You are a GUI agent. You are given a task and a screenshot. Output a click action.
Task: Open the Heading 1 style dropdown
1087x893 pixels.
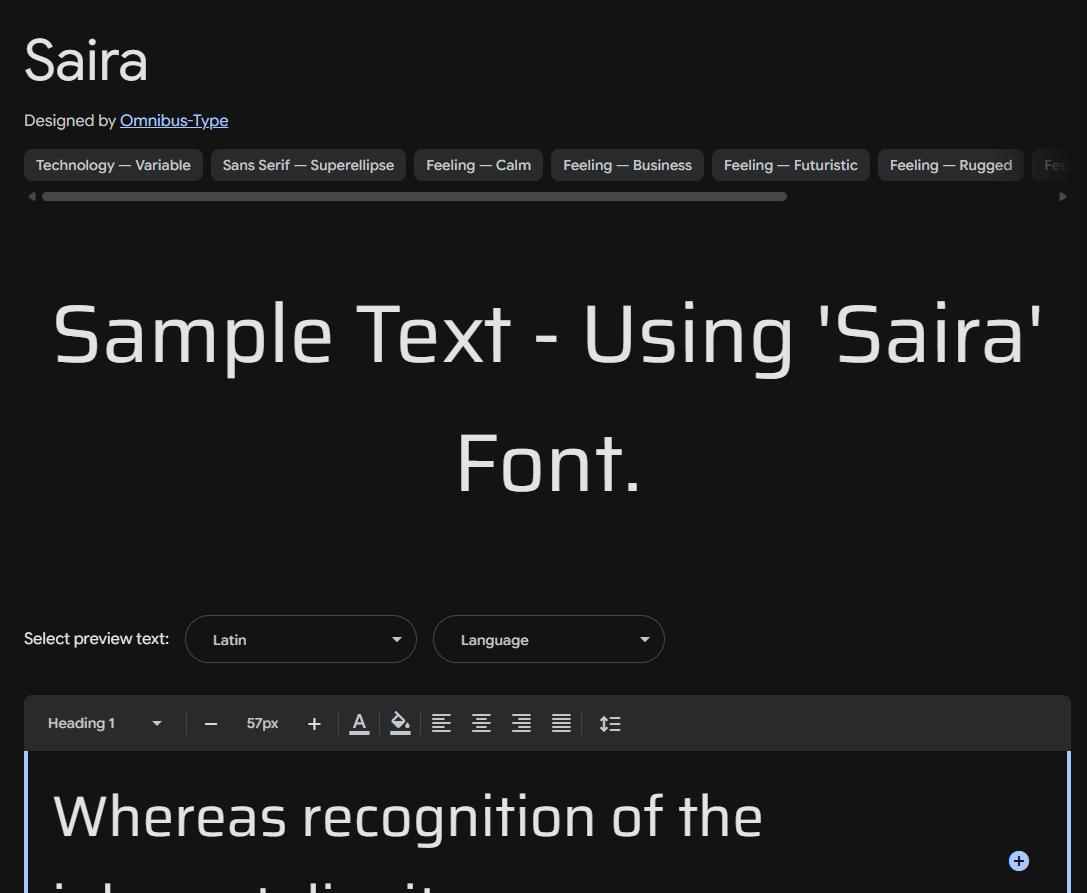tap(105, 723)
